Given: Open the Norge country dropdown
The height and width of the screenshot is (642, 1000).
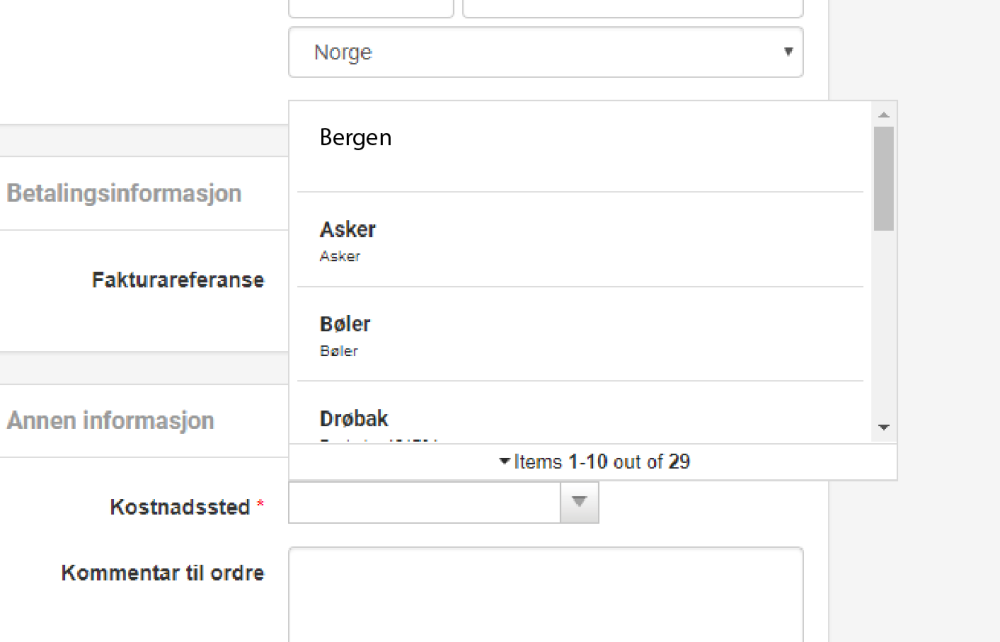Looking at the screenshot, I should pos(545,52).
